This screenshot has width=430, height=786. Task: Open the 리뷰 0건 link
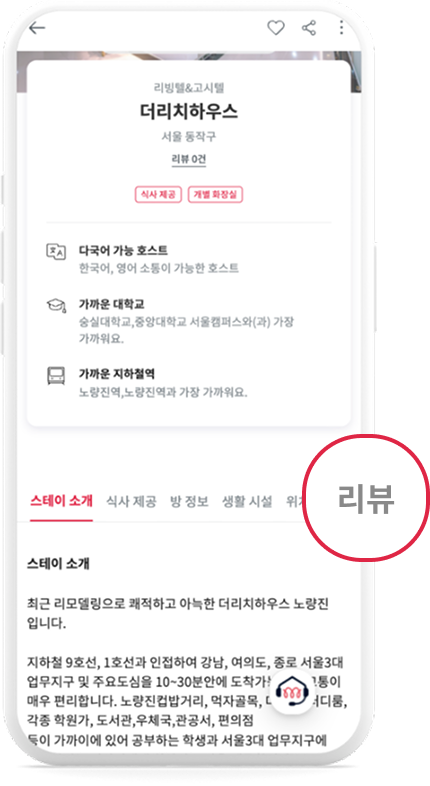(x=188, y=159)
